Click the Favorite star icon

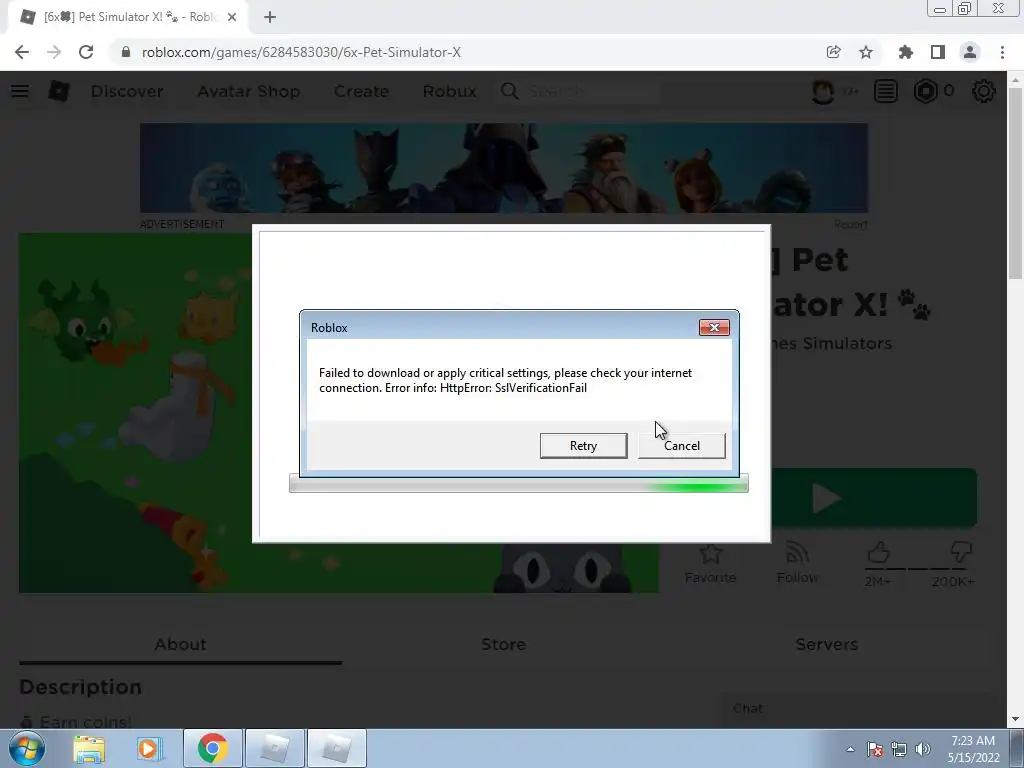710,554
